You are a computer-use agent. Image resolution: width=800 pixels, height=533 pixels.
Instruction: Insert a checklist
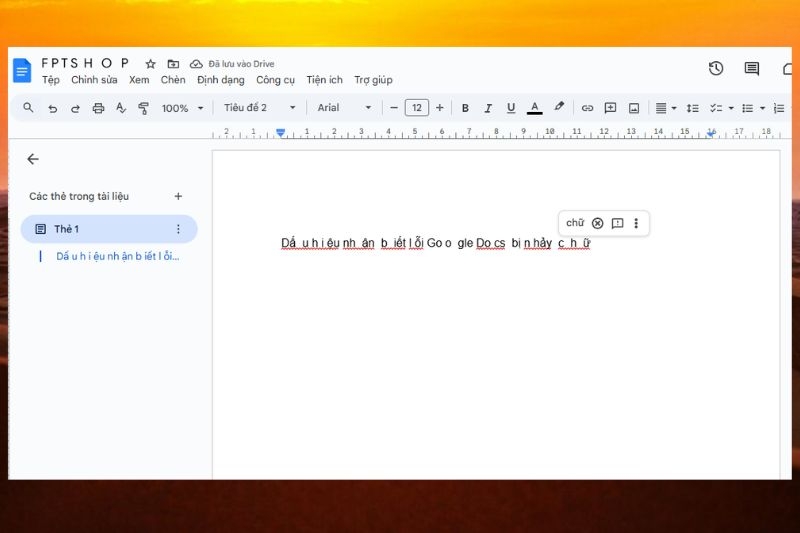[x=716, y=108]
